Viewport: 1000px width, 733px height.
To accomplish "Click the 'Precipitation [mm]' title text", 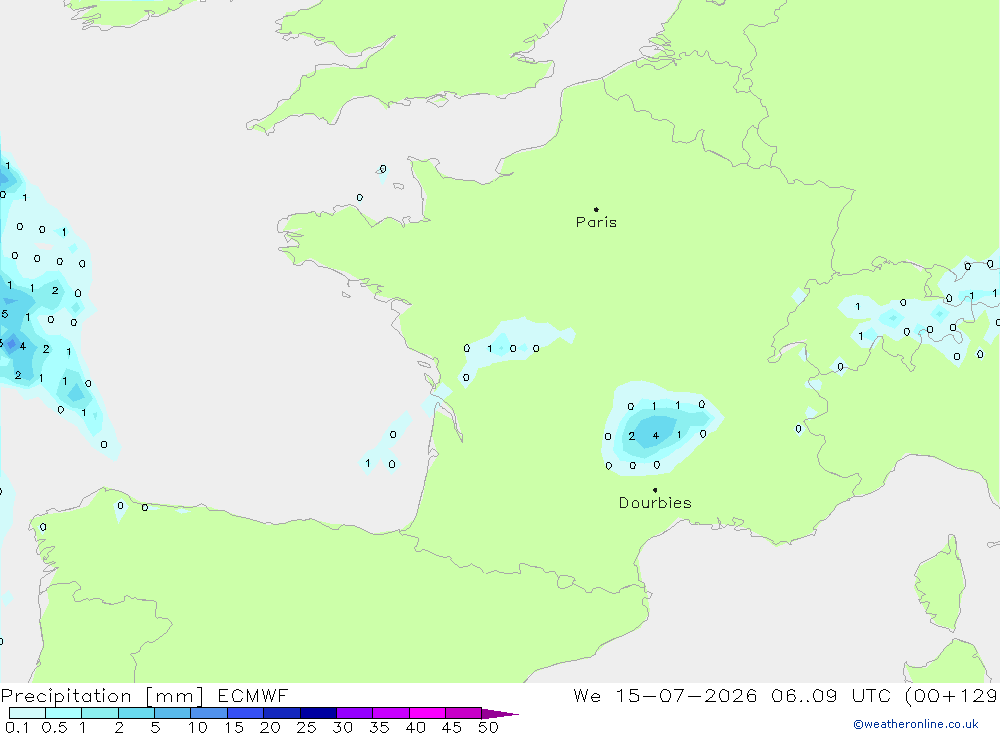I will (102, 696).
